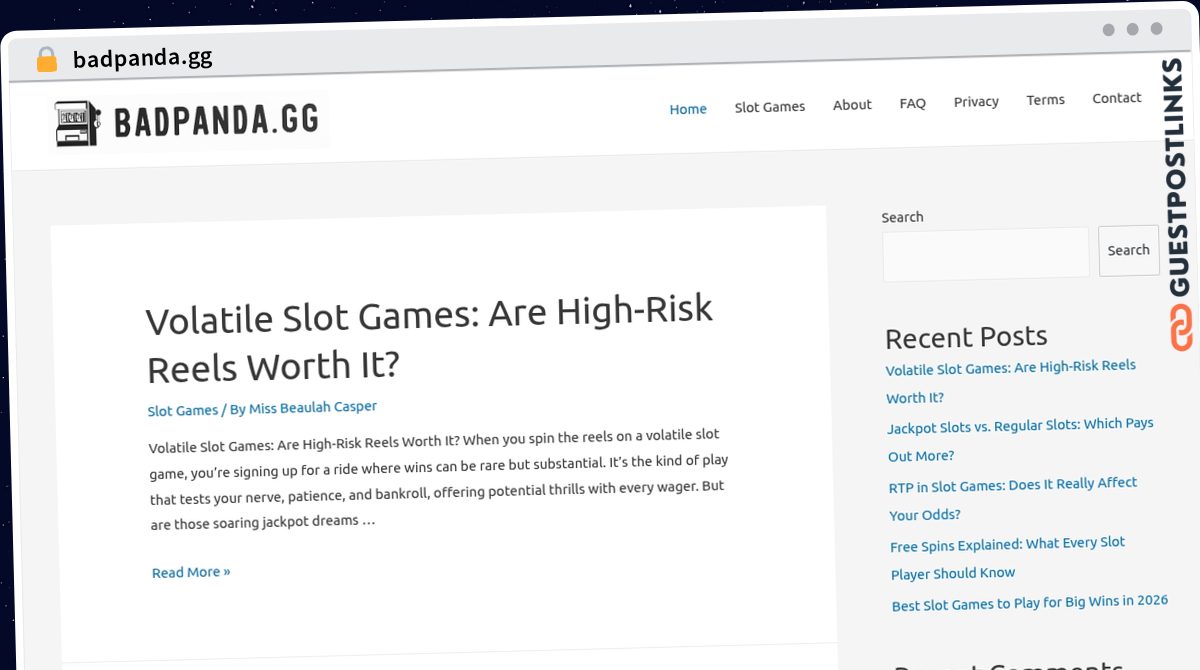This screenshot has width=1200, height=670.
Task: Open recent post Free Spins Explained
Action: coord(1008,557)
